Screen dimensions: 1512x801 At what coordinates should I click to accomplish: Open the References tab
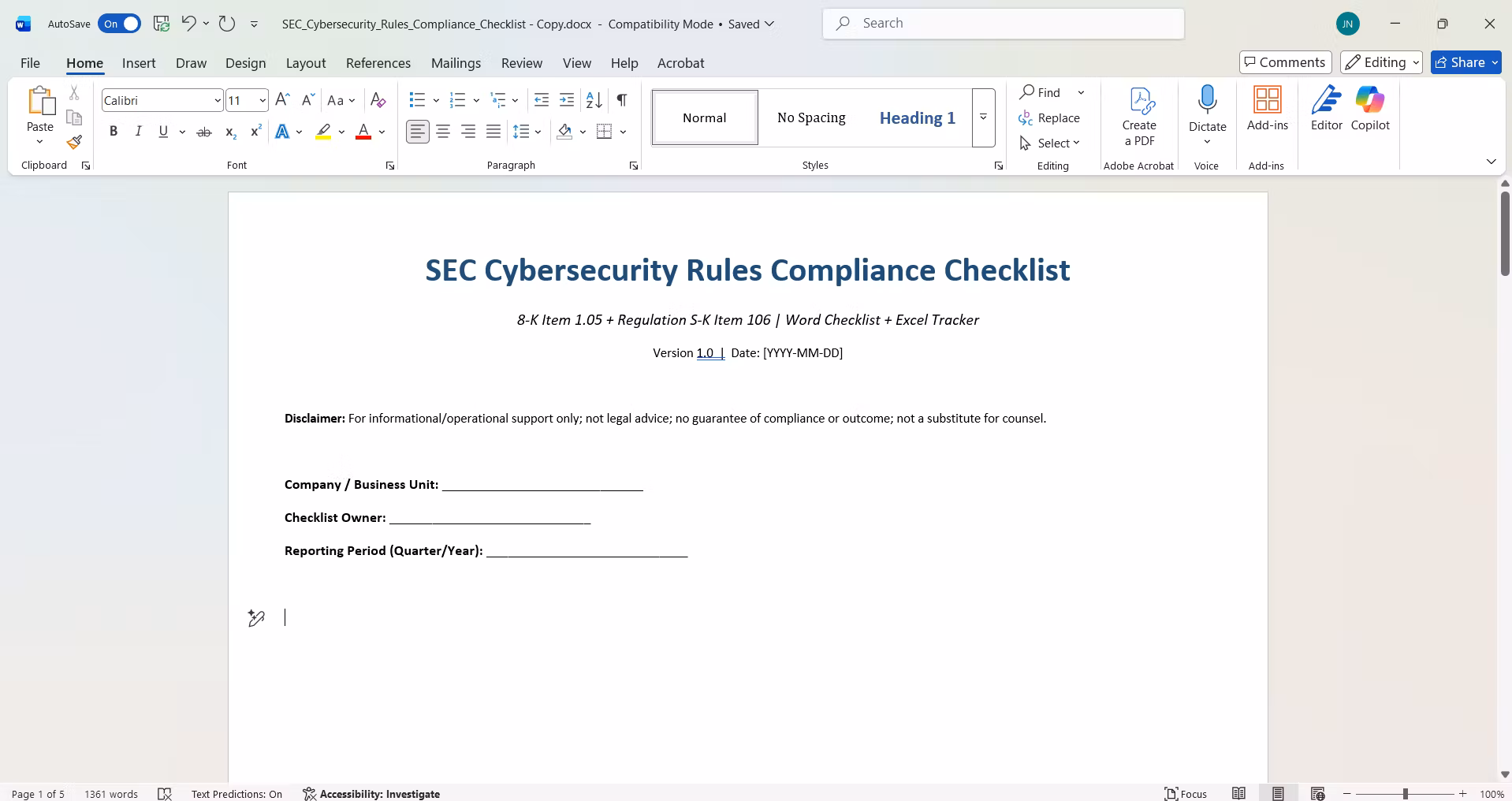tap(378, 63)
